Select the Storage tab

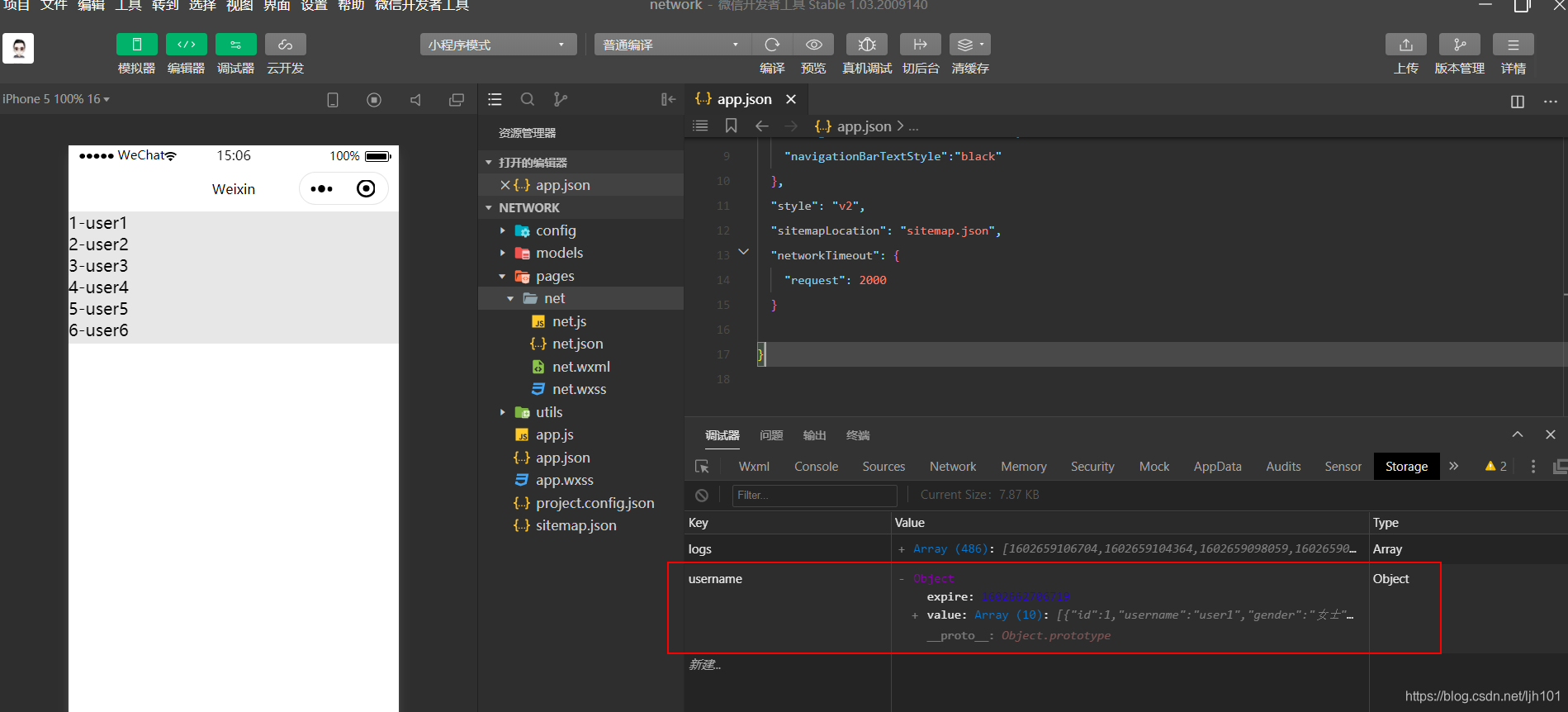1406,467
